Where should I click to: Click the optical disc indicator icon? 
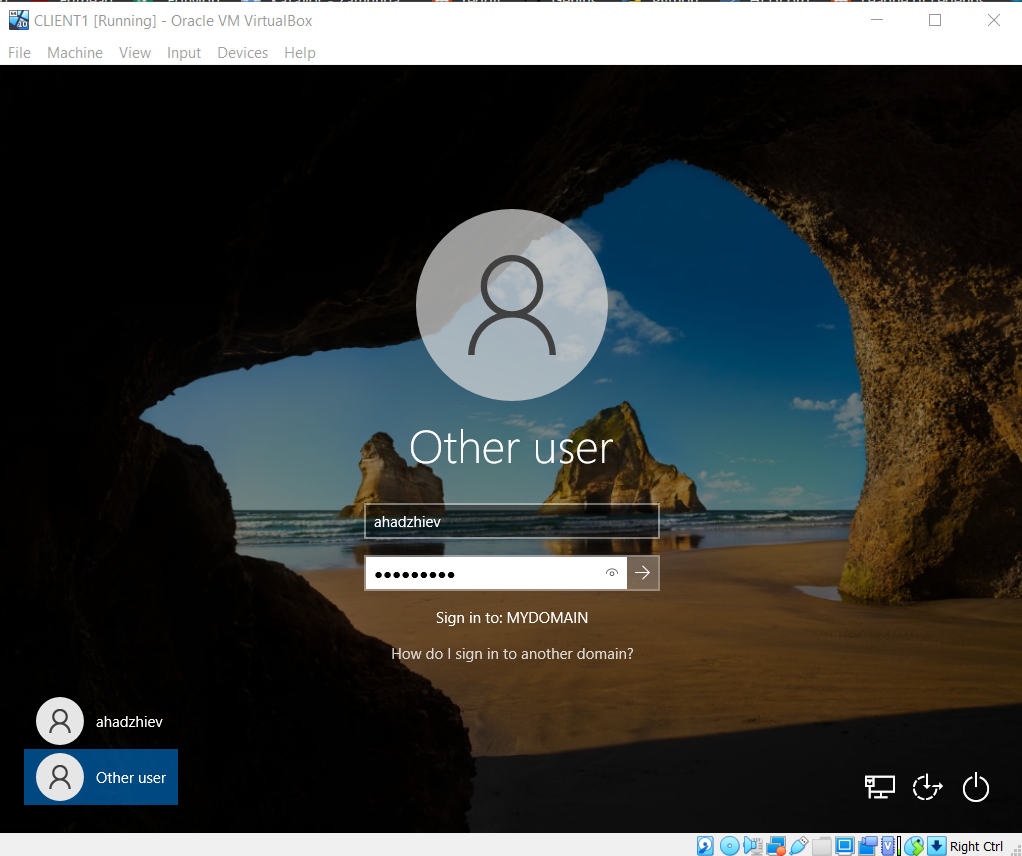[x=729, y=846]
